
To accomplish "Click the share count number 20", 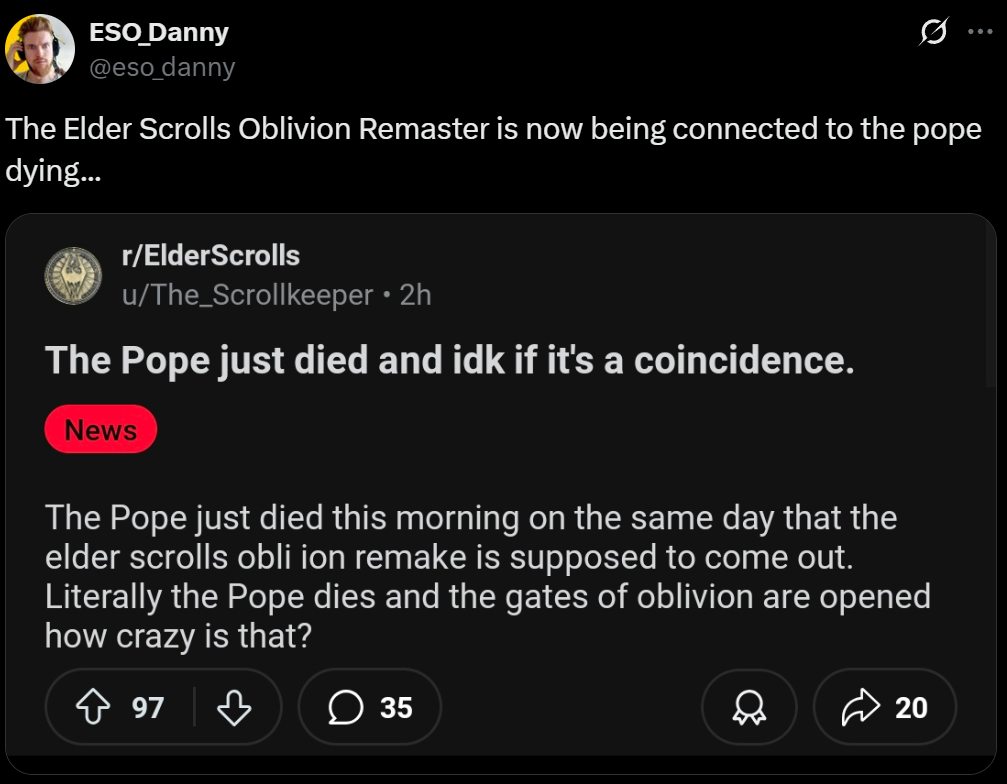I will click(x=911, y=708).
